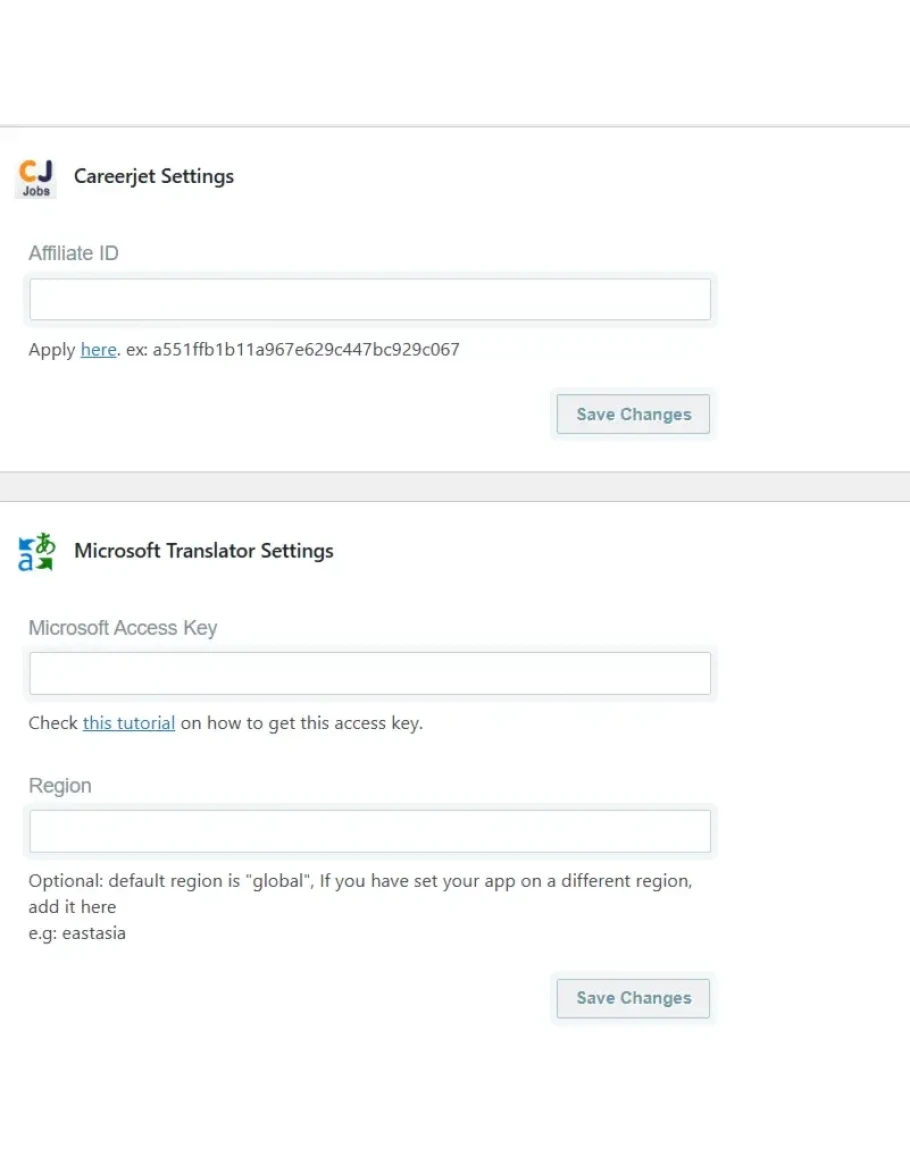Screen dimensions: 910x1155
Task: Click the "Apply" text before the here link
Action: [x=51, y=350]
